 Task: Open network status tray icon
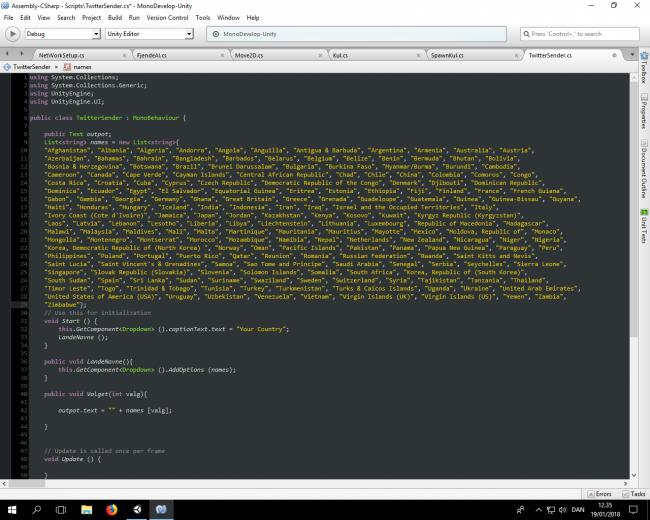click(551, 510)
